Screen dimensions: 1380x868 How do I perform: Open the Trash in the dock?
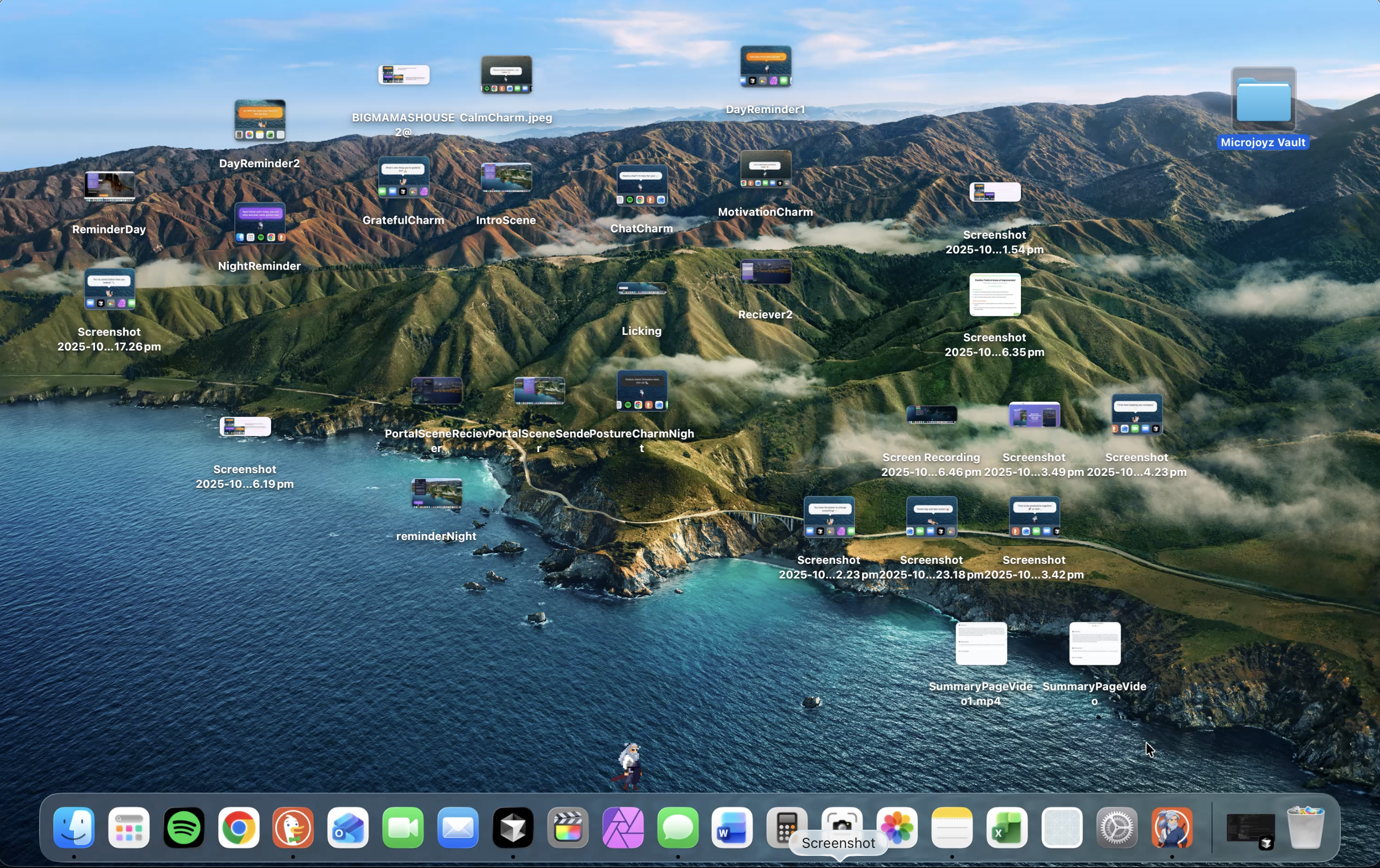coord(1306,827)
